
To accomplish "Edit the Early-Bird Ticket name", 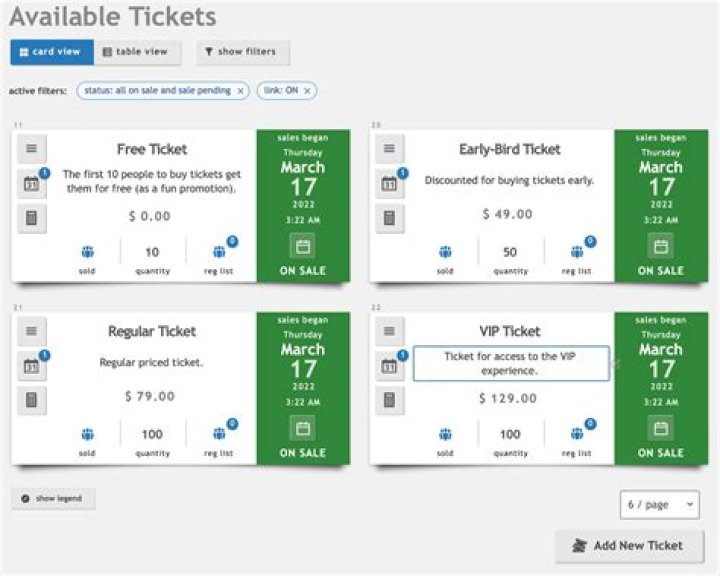I will click(x=510, y=149).
